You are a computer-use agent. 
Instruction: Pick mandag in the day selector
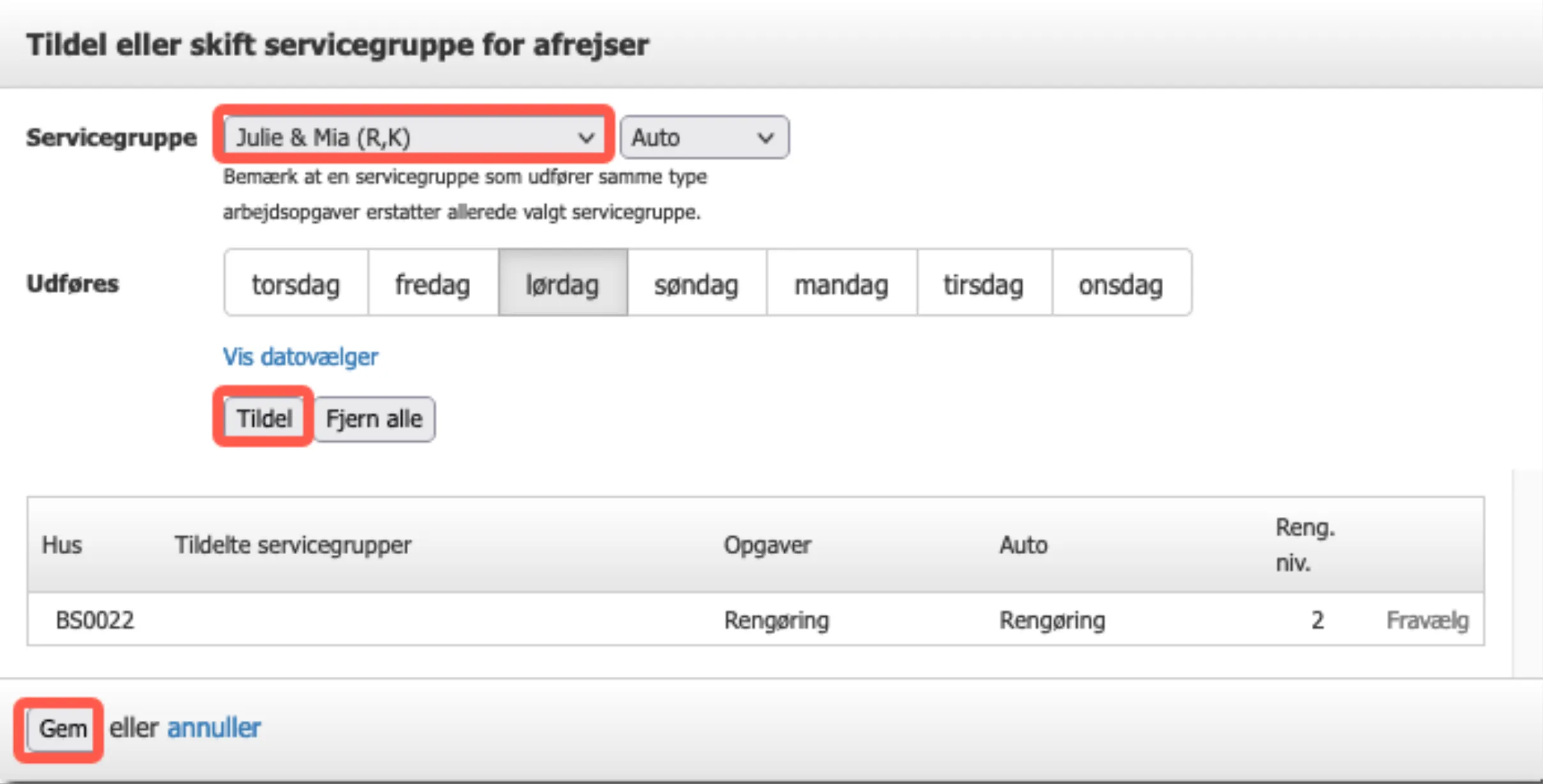(x=840, y=284)
